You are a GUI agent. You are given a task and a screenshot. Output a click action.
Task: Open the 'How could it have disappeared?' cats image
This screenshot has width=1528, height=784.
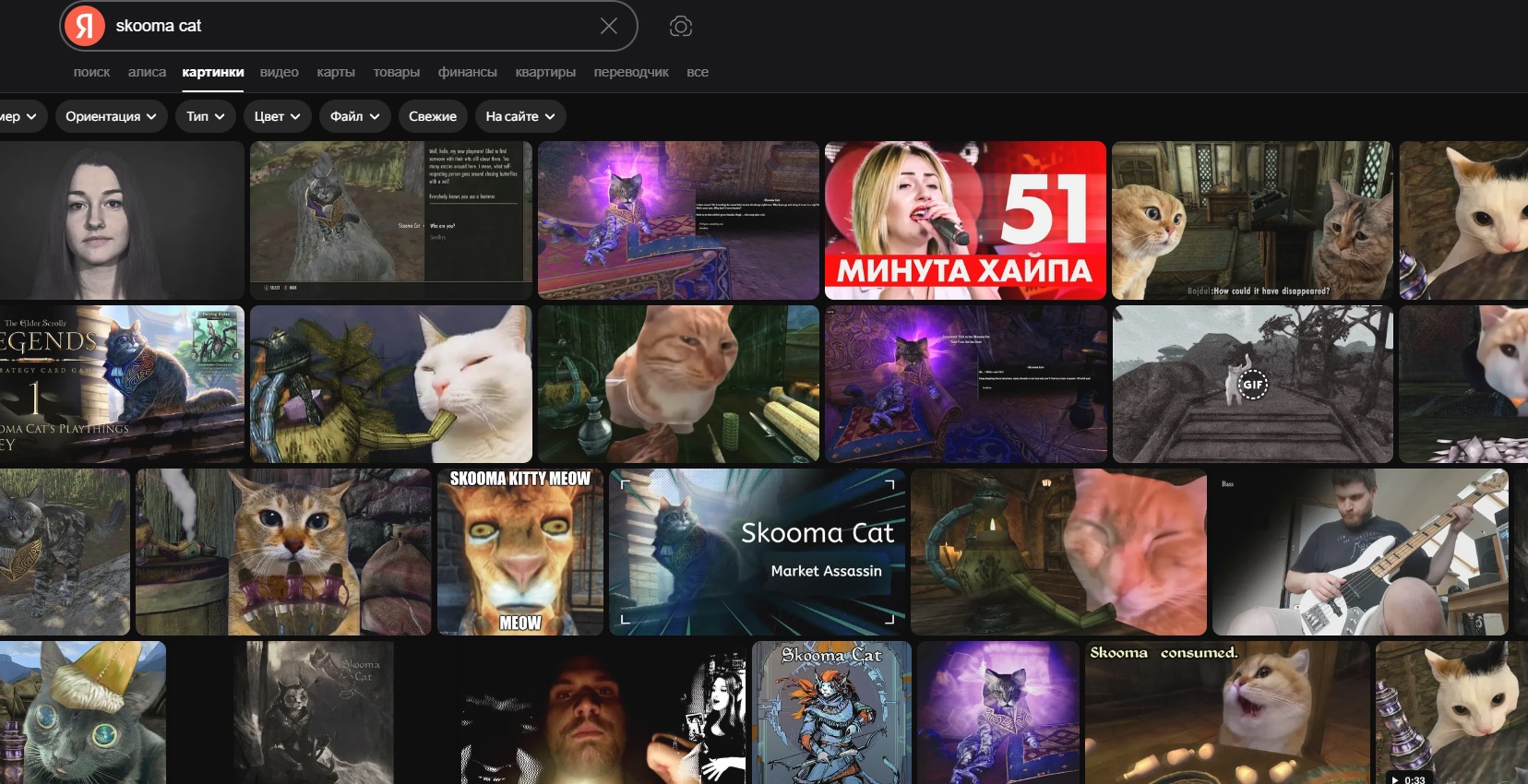[x=1252, y=220]
